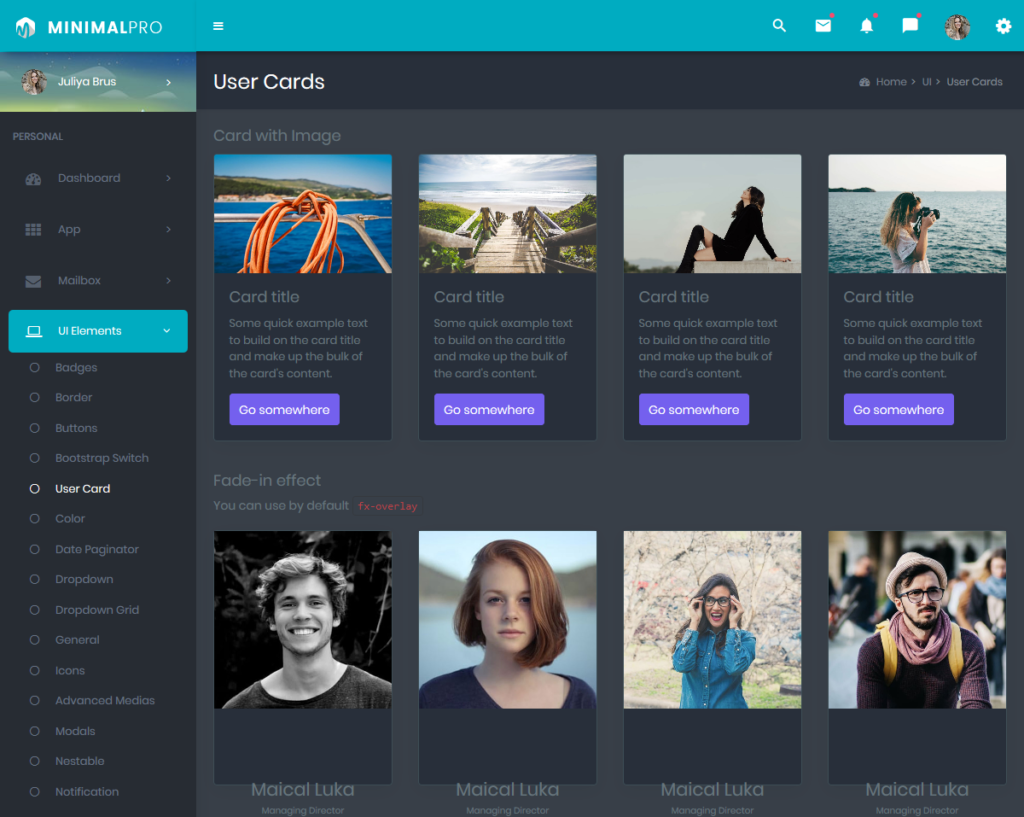Click the orange rope boat image
The width and height of the screenshot is (1024, 817).
coord(303,214)
